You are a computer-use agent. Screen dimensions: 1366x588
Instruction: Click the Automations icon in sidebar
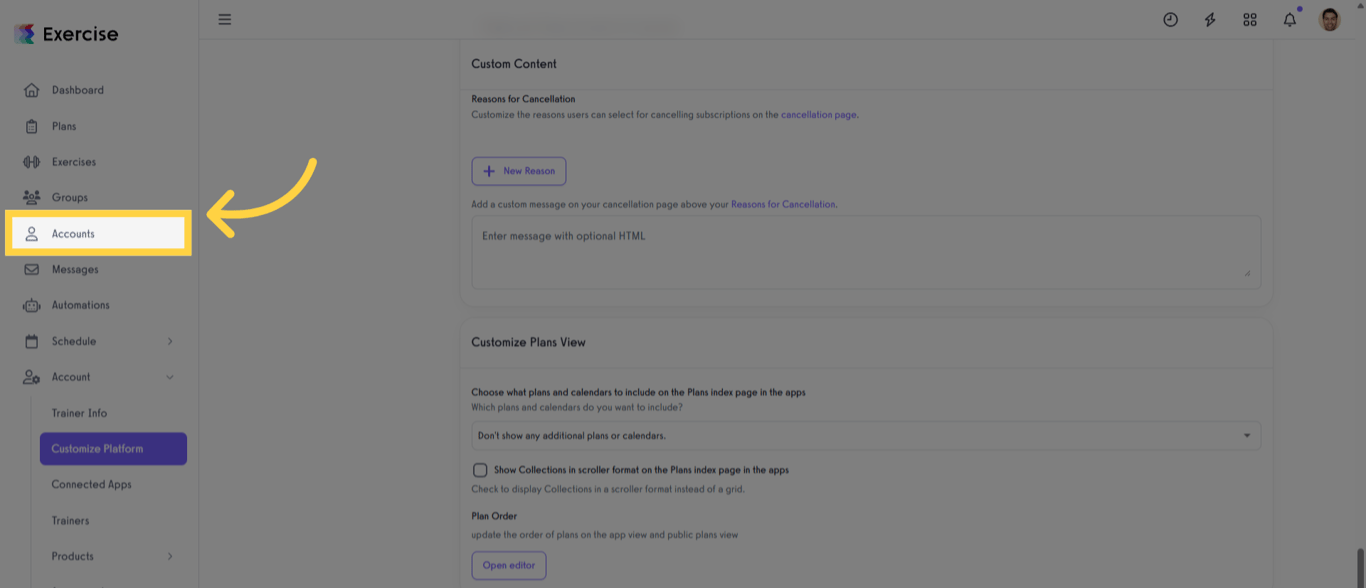(x=31, y=305)
